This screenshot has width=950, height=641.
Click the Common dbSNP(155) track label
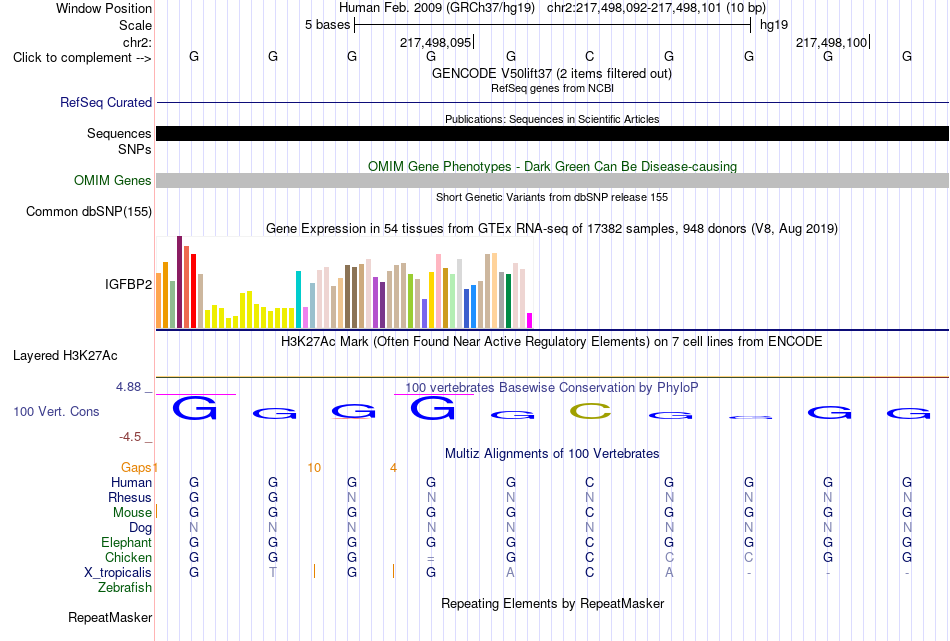[x=88, y=211]
